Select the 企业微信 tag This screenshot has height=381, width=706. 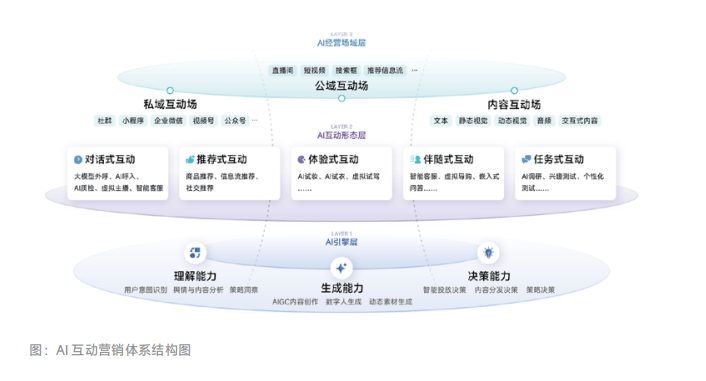point(168,121)
